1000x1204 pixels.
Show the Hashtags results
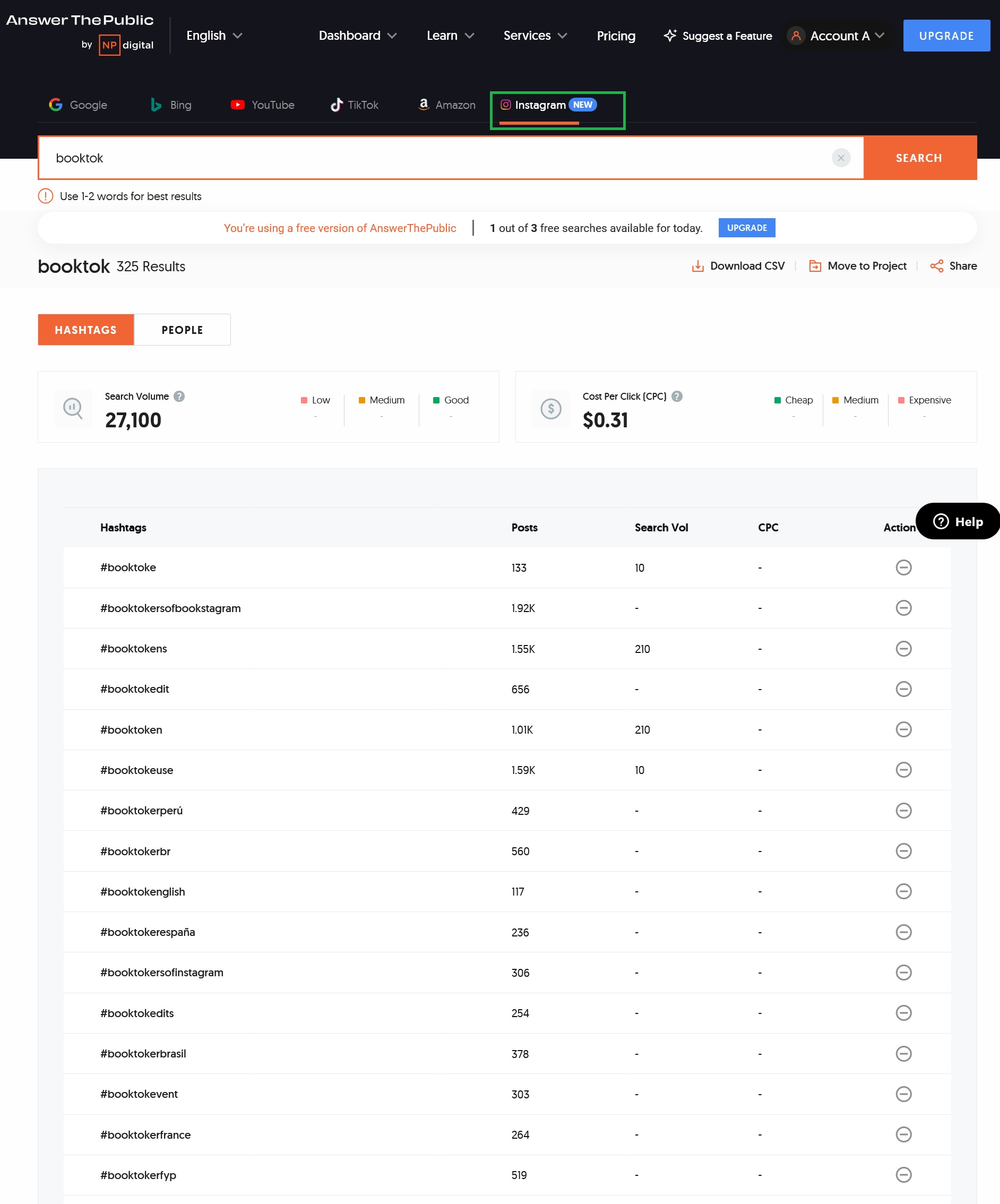coord(85,330)
